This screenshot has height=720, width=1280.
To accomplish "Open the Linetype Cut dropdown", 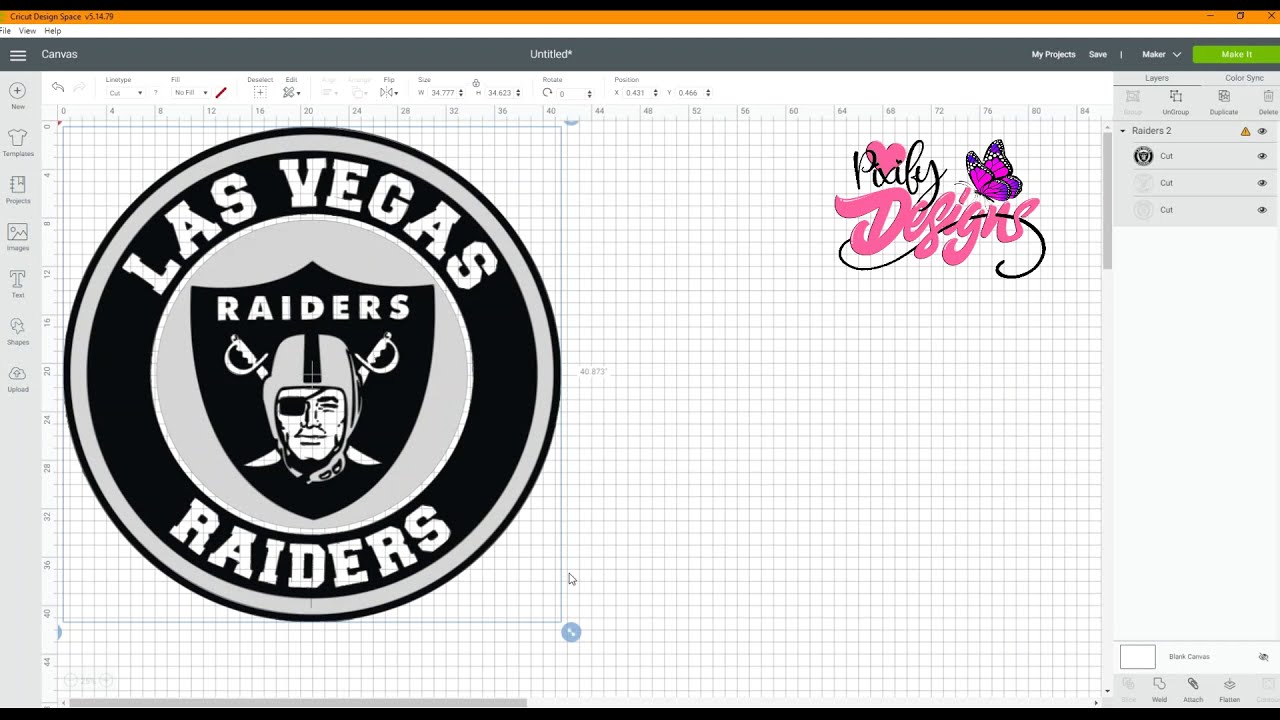I will click(x=125, y=93).
